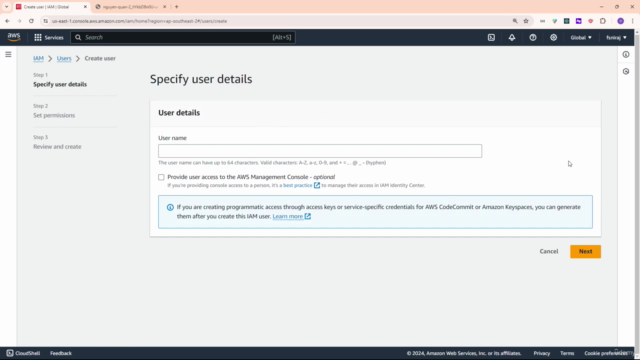Open the Services grid menu
Screen dimensions: 640x360
click(49, 38)
